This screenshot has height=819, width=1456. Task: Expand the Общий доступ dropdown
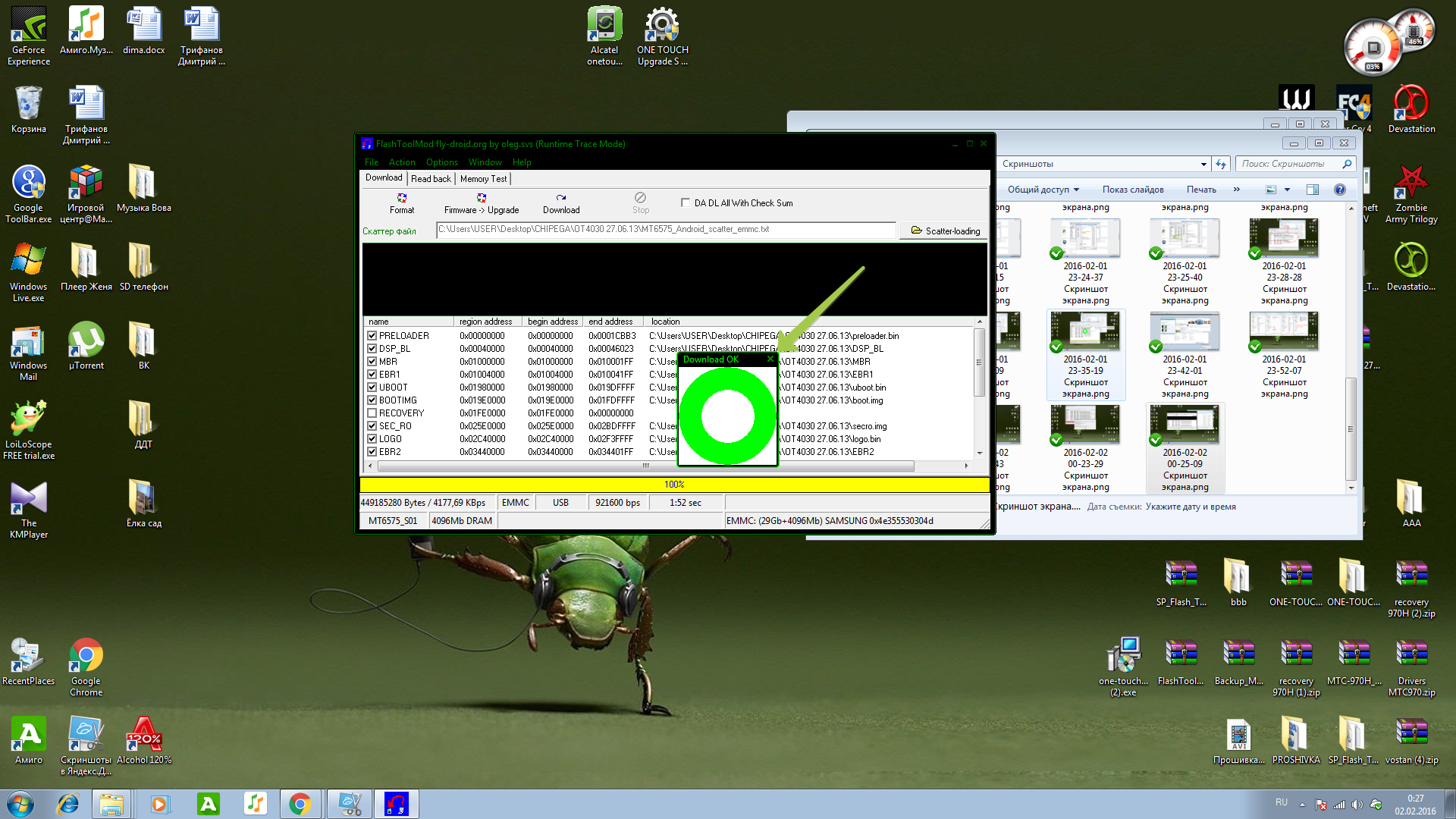1043,190
